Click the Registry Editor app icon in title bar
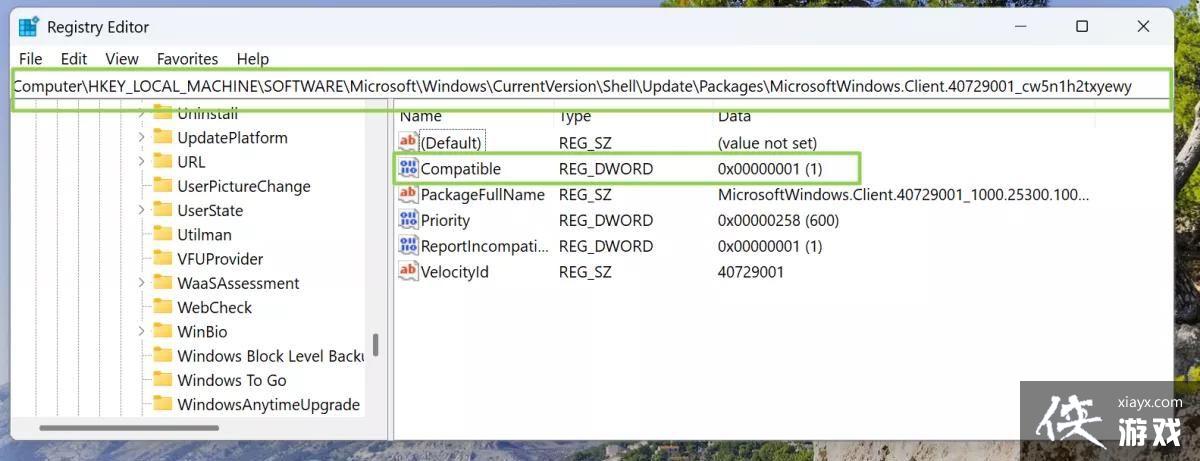This screenshot has height=461, width=1200. (29, 26)
